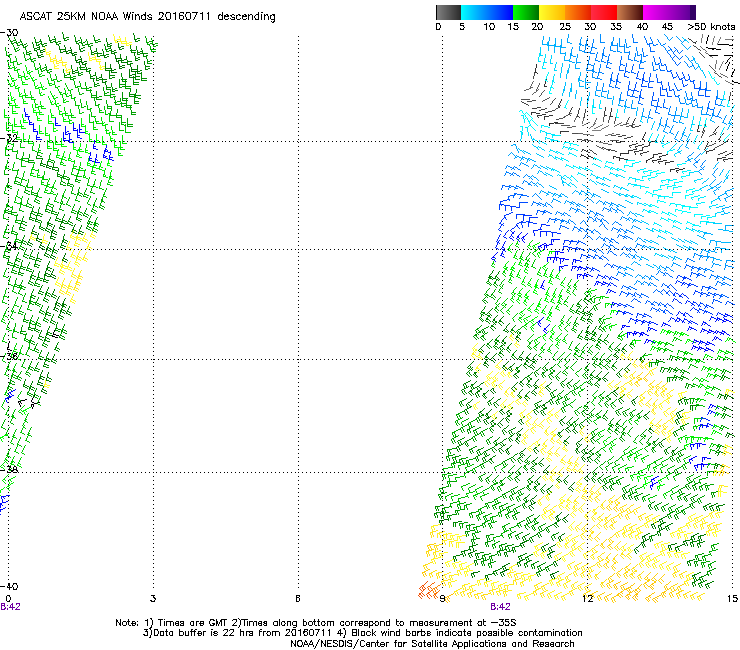Click the legend label '35'
Viewport: 740px width, 650px height.
616,26
